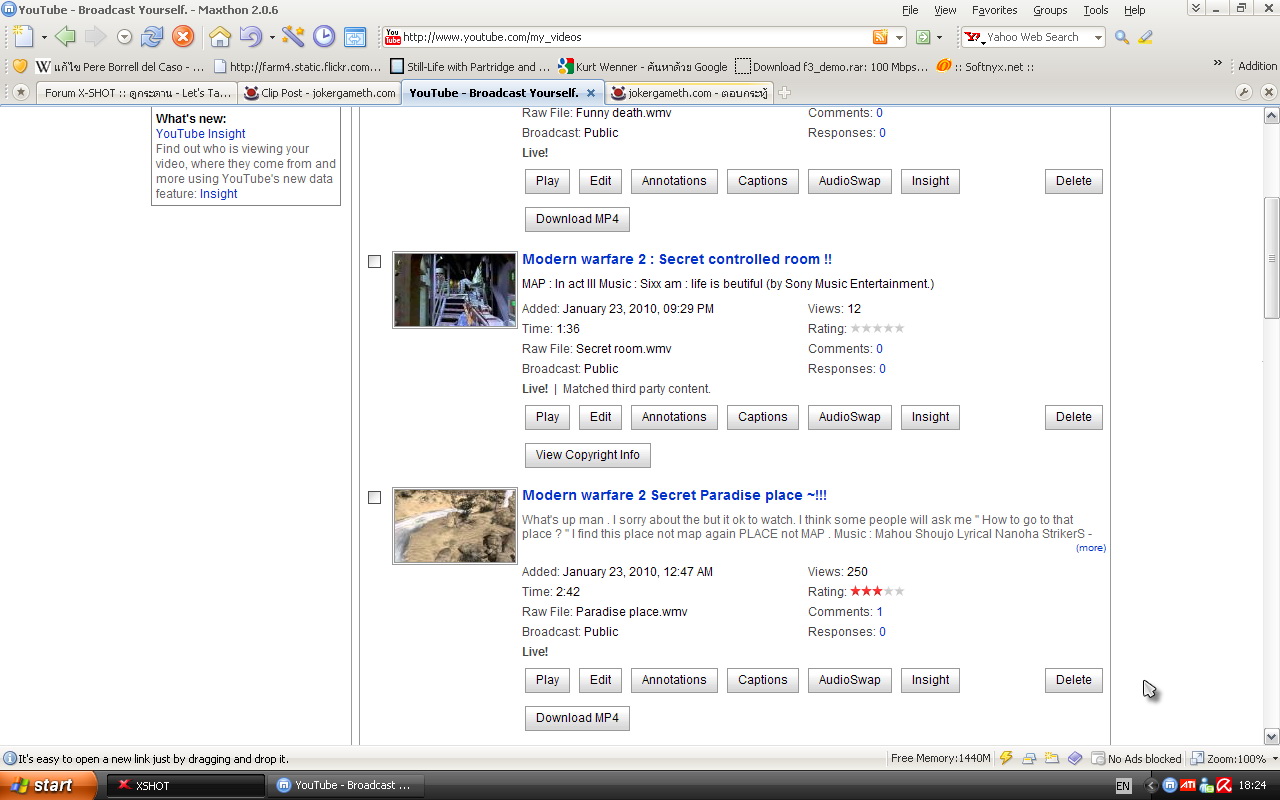Click the blue window toolbar icon next to the clock
The height and width of the screenshot is (800, 1280).
click(x=355, y=37)
